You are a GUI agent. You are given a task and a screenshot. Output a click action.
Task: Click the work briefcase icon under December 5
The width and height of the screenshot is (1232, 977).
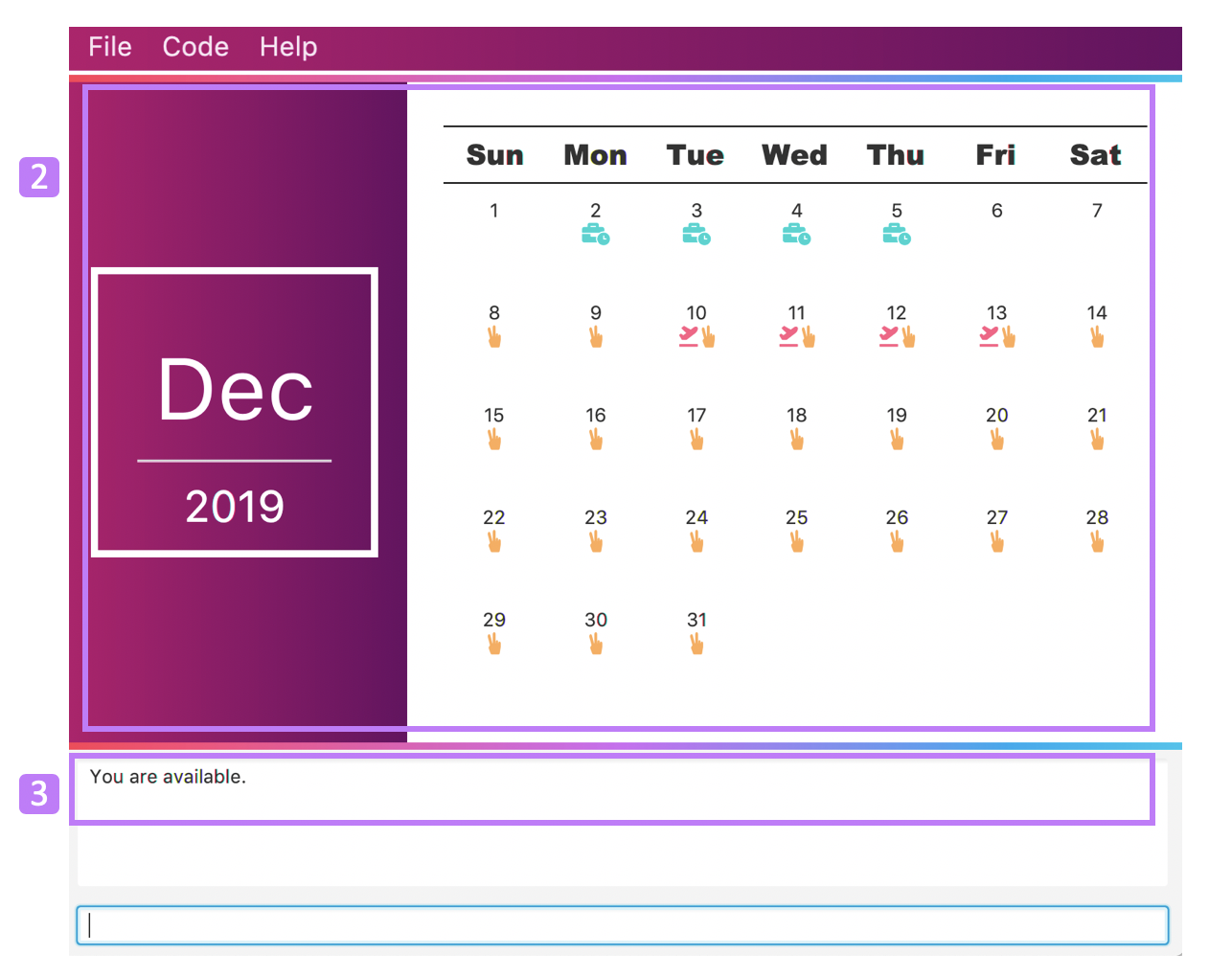pos(897,234)
